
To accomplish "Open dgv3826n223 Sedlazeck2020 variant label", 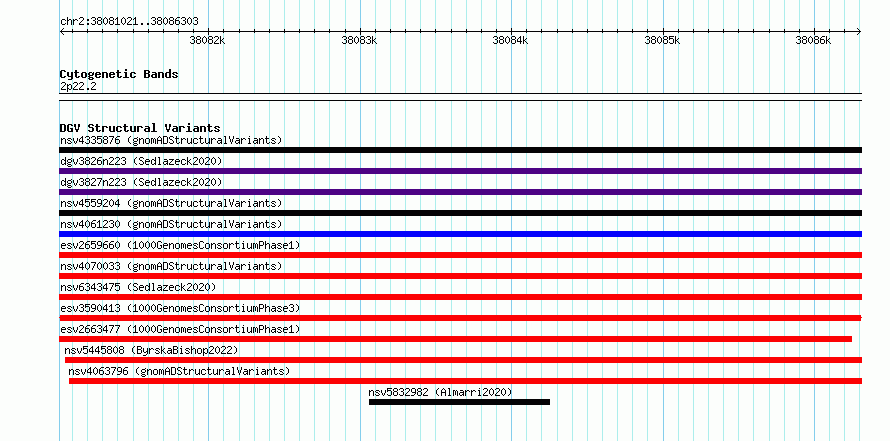I will tap(141, 161).
